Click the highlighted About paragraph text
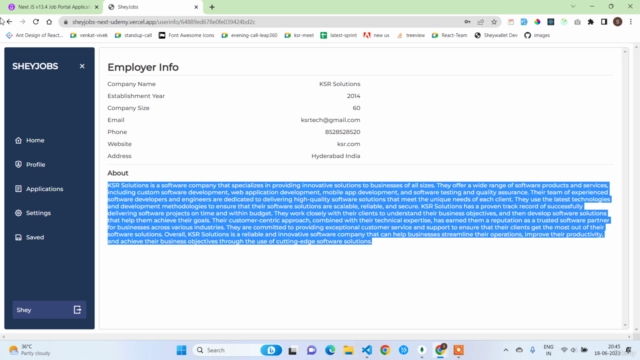Screen dimensions: 640x360 click(x=358, y=213)
